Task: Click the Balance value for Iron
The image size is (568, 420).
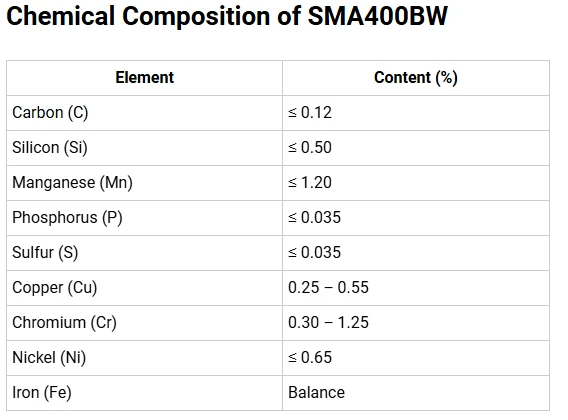Action: tap(317, 392)
